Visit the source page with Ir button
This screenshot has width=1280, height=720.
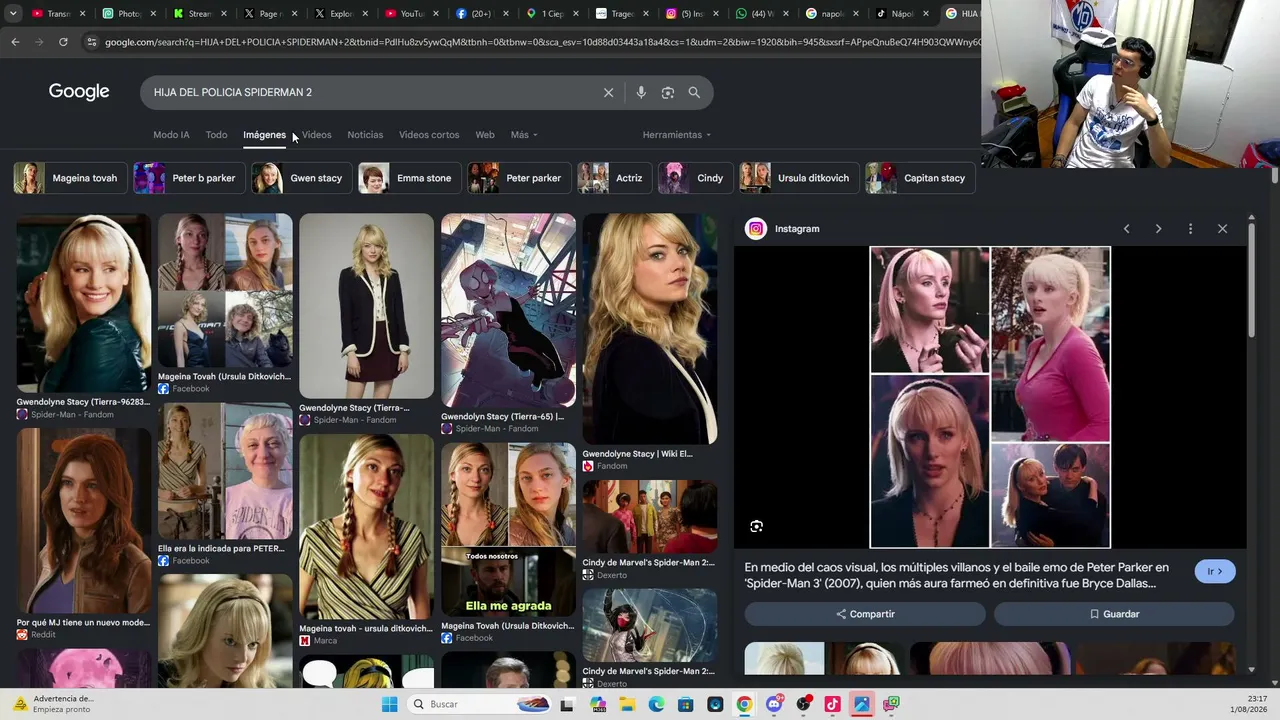coord(1215,571)
